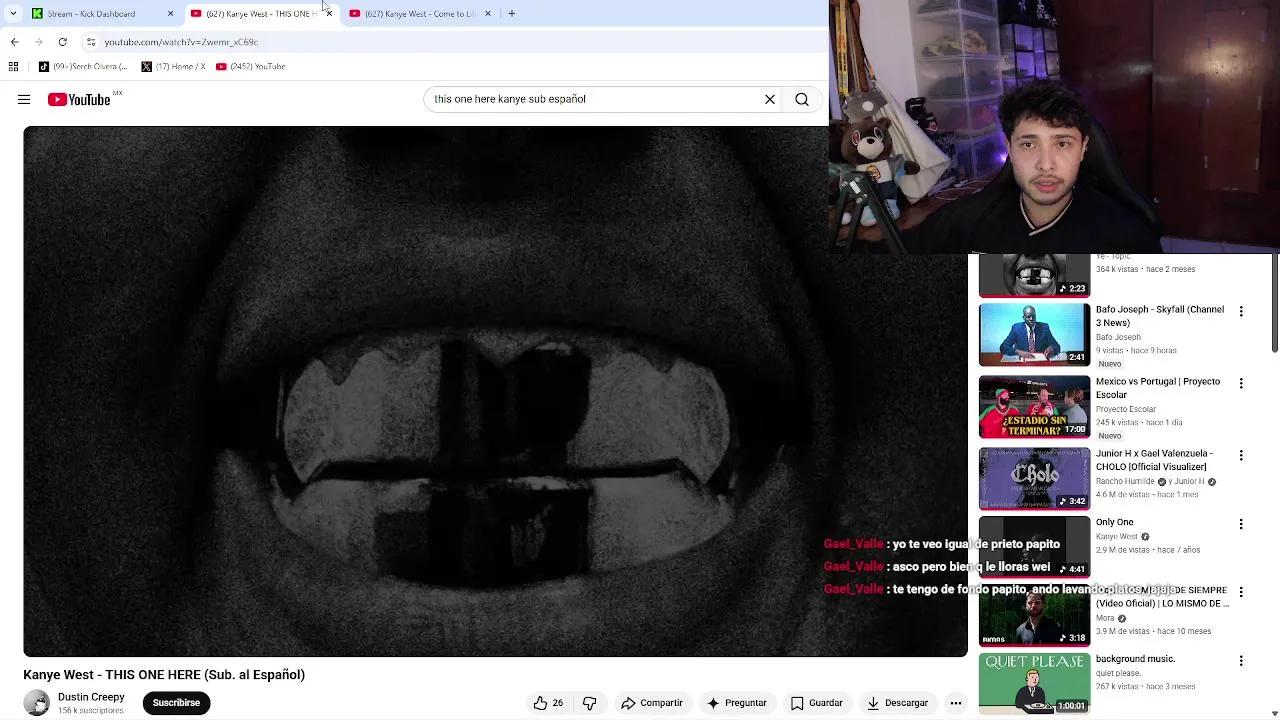View site information icon in address bar
The width and height of the screenshot is (1280, 720).
click(x=90, y=42)
